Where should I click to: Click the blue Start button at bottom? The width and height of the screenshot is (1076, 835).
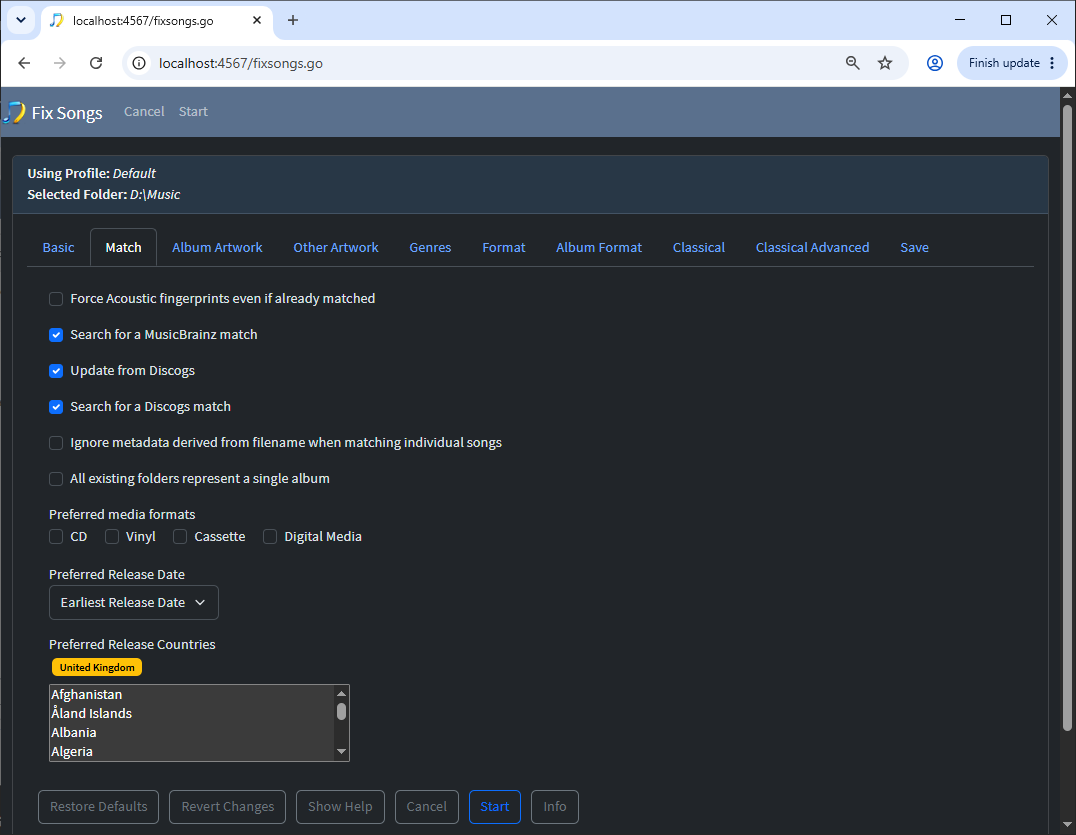(495, 807)
